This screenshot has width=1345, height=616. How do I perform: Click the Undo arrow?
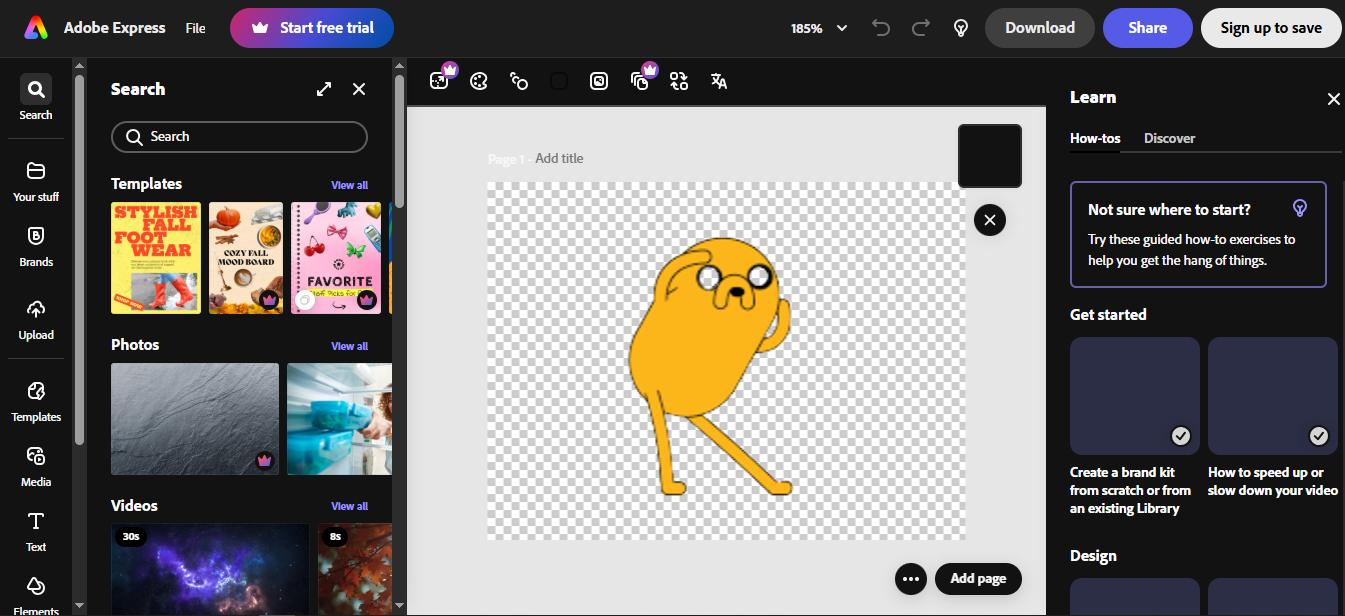(881, 28)
